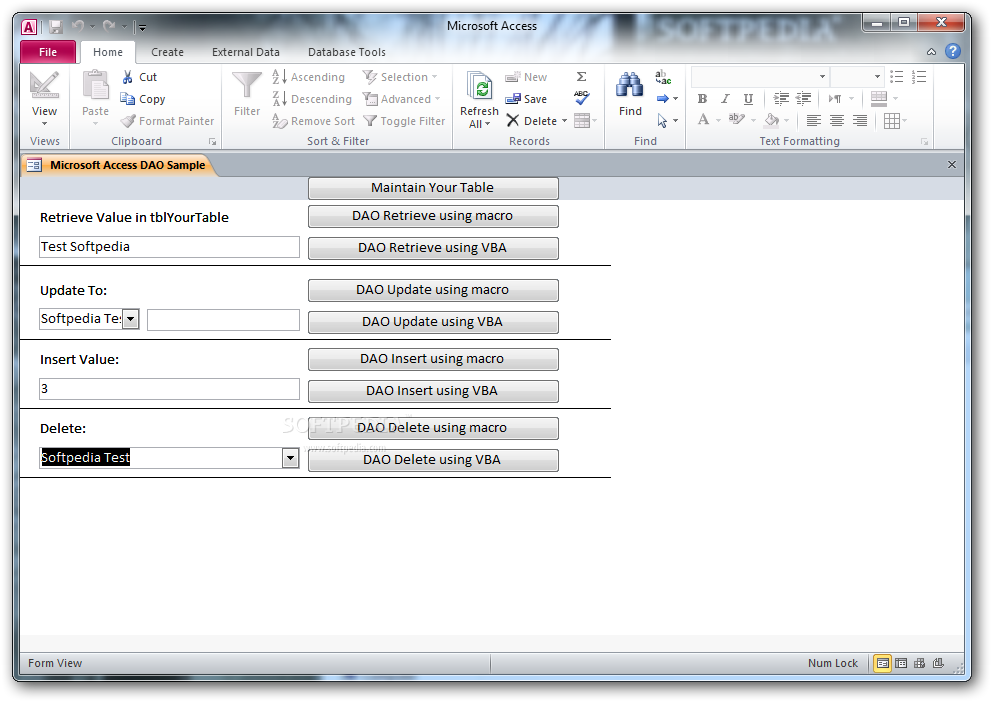
Task: Click the bullet list icon
Action: [x=896, y=77]
